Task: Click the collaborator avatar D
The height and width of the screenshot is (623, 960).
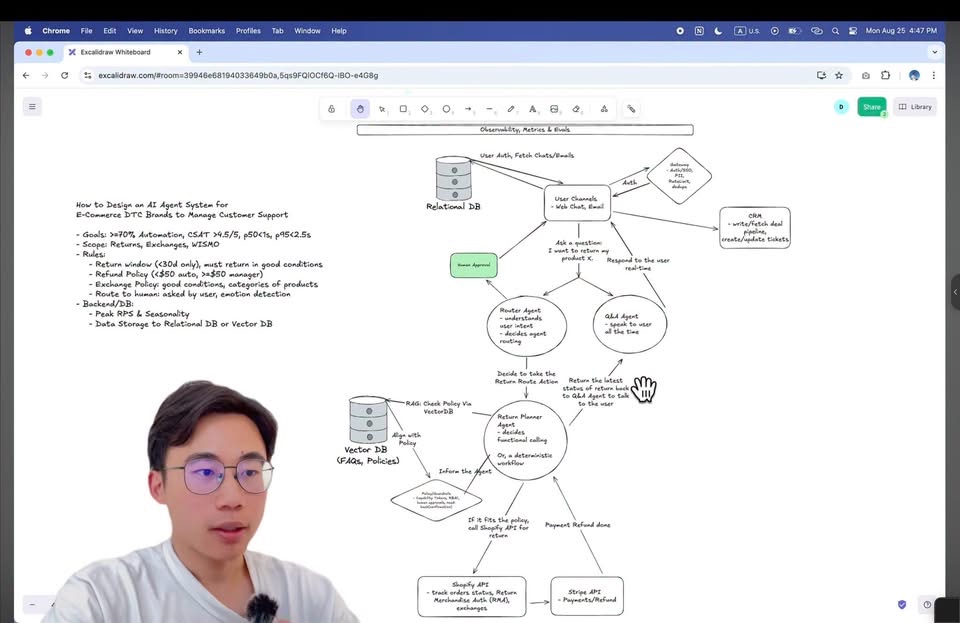Action: pos(841,106)
